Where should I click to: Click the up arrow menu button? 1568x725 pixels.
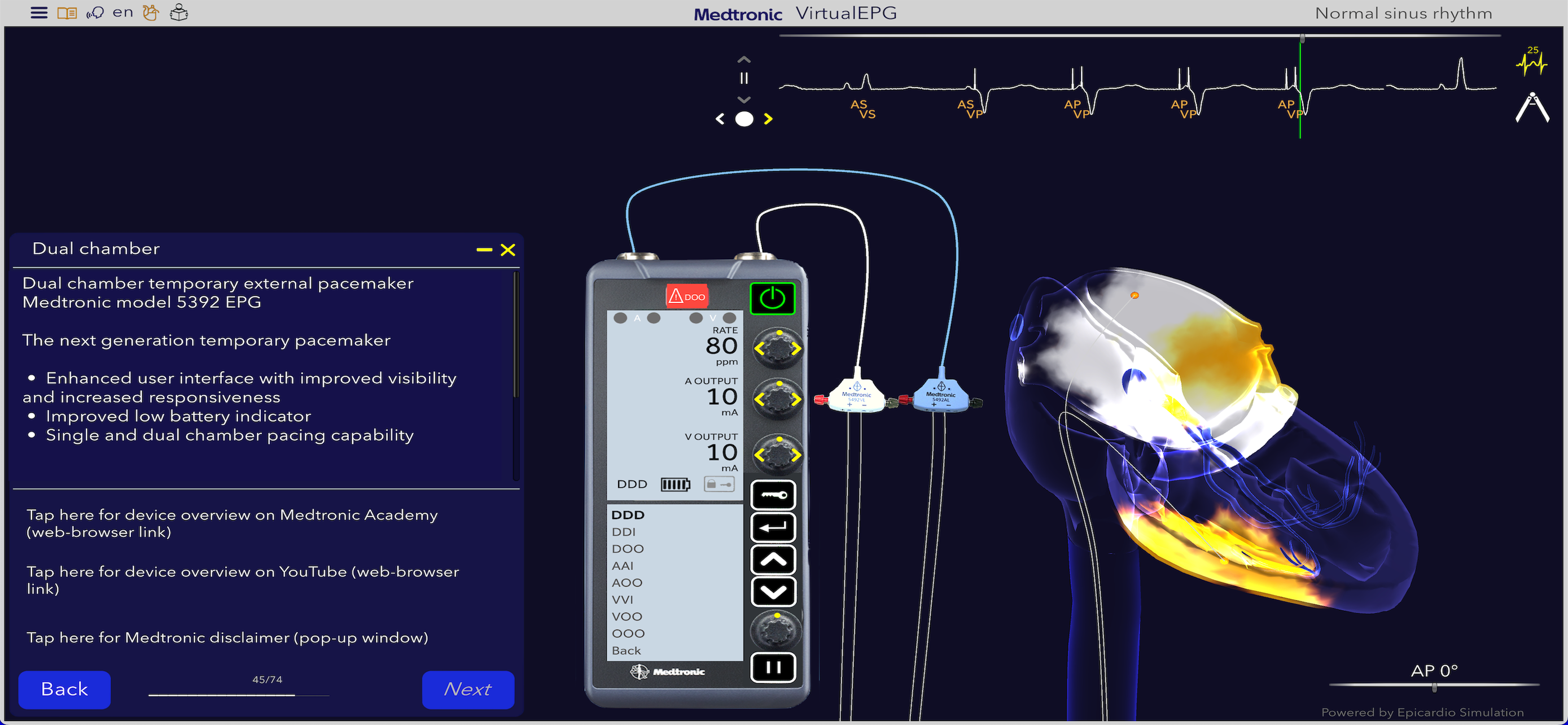[x=773, y=560]
